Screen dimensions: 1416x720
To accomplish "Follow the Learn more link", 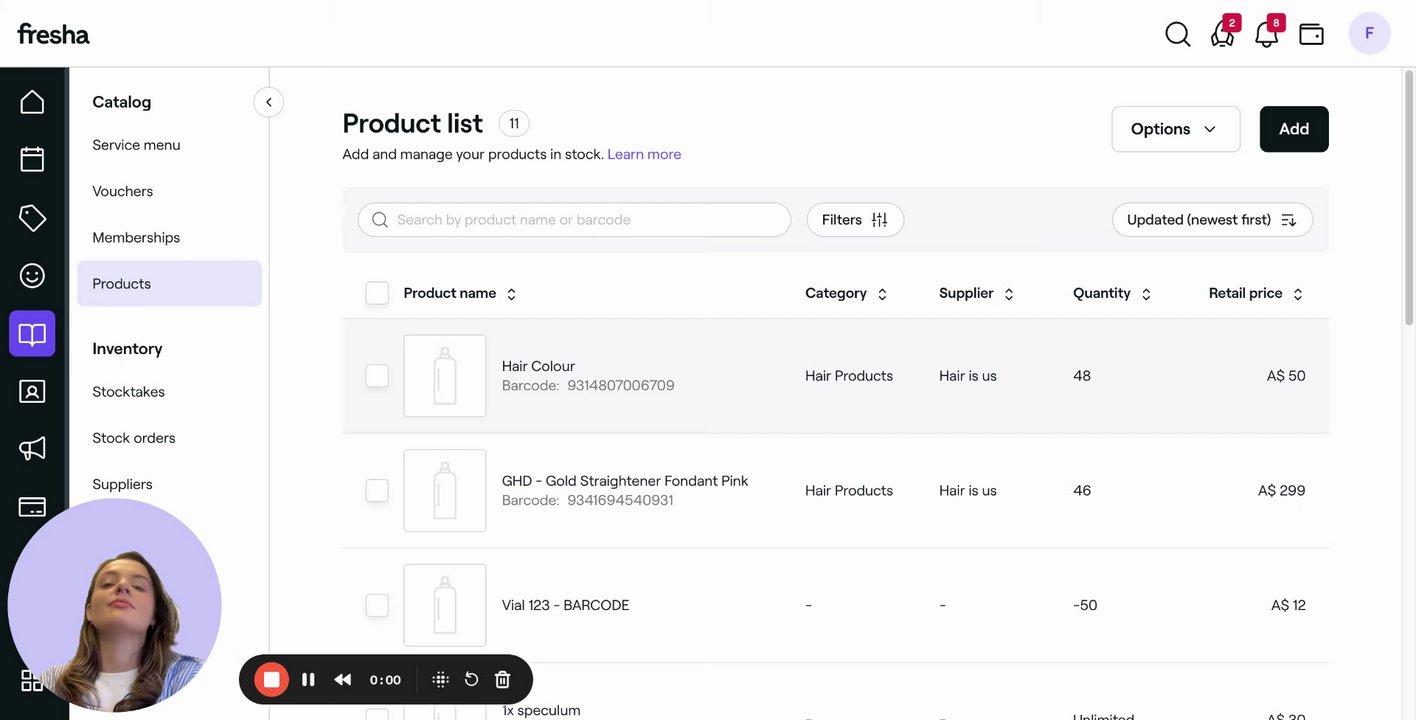I will 644,154.
